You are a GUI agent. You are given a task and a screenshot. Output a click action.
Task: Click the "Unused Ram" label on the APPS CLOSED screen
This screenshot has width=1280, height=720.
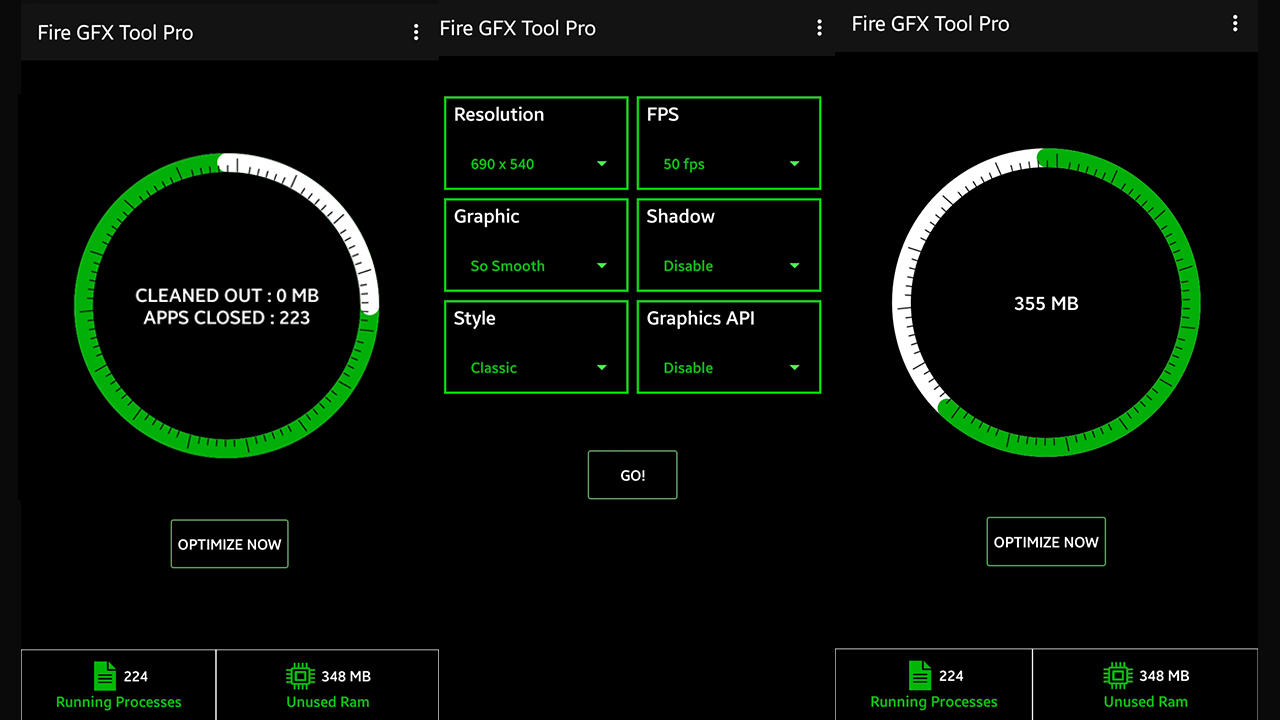[x=328, y=702]
